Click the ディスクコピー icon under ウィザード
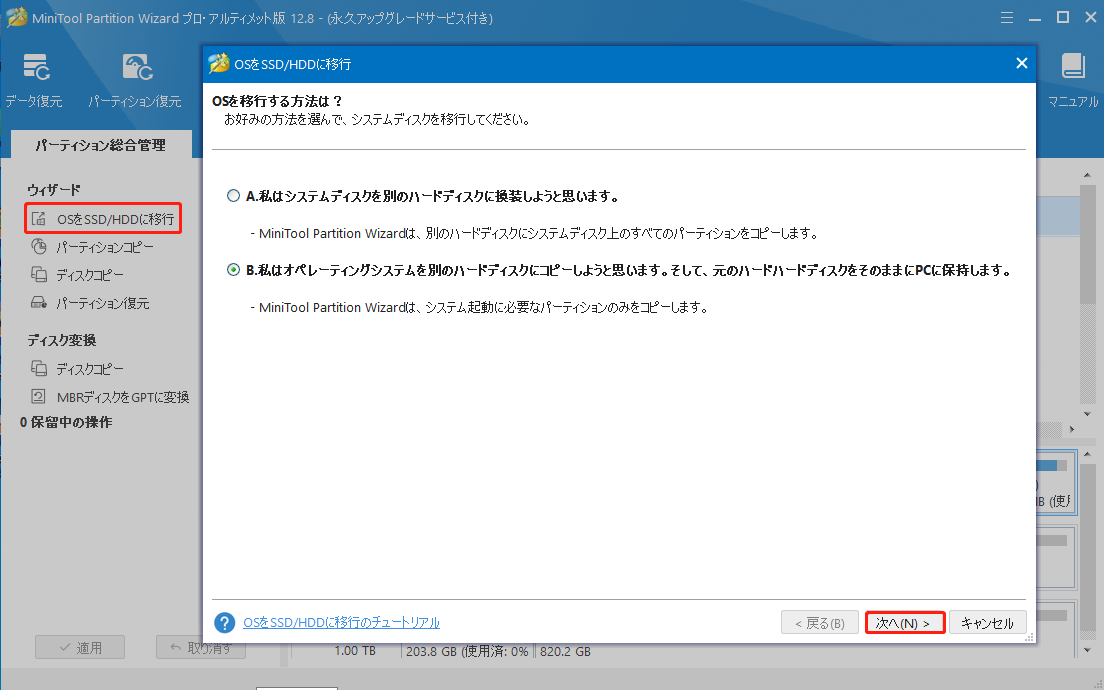The height and width of the screenshot is (690, 1104). [x=39, y=275]
